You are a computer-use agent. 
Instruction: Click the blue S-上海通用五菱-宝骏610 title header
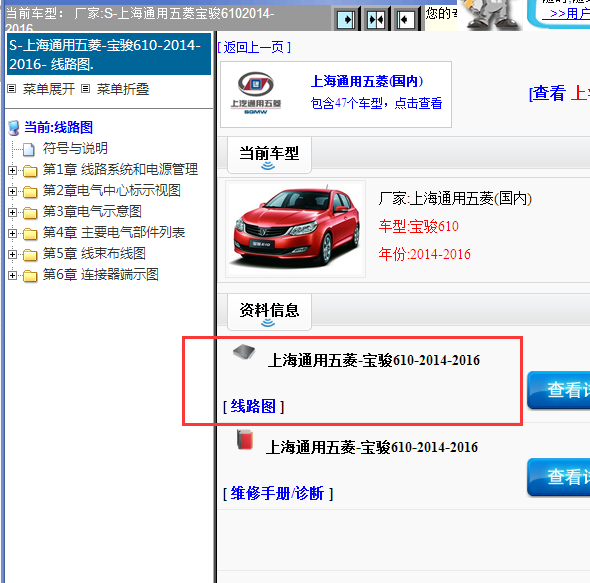(x=109, y=54)
